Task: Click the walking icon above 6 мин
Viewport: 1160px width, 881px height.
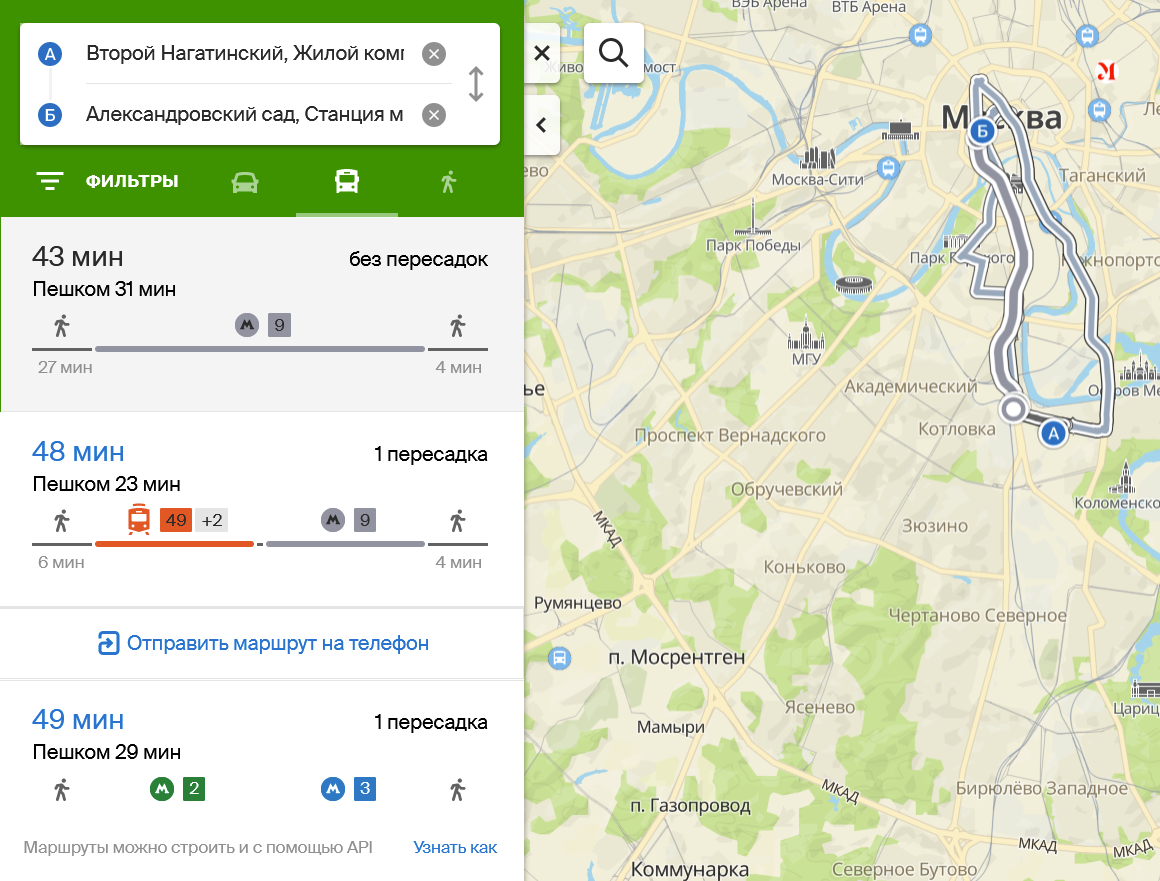Action: [61, 521]
